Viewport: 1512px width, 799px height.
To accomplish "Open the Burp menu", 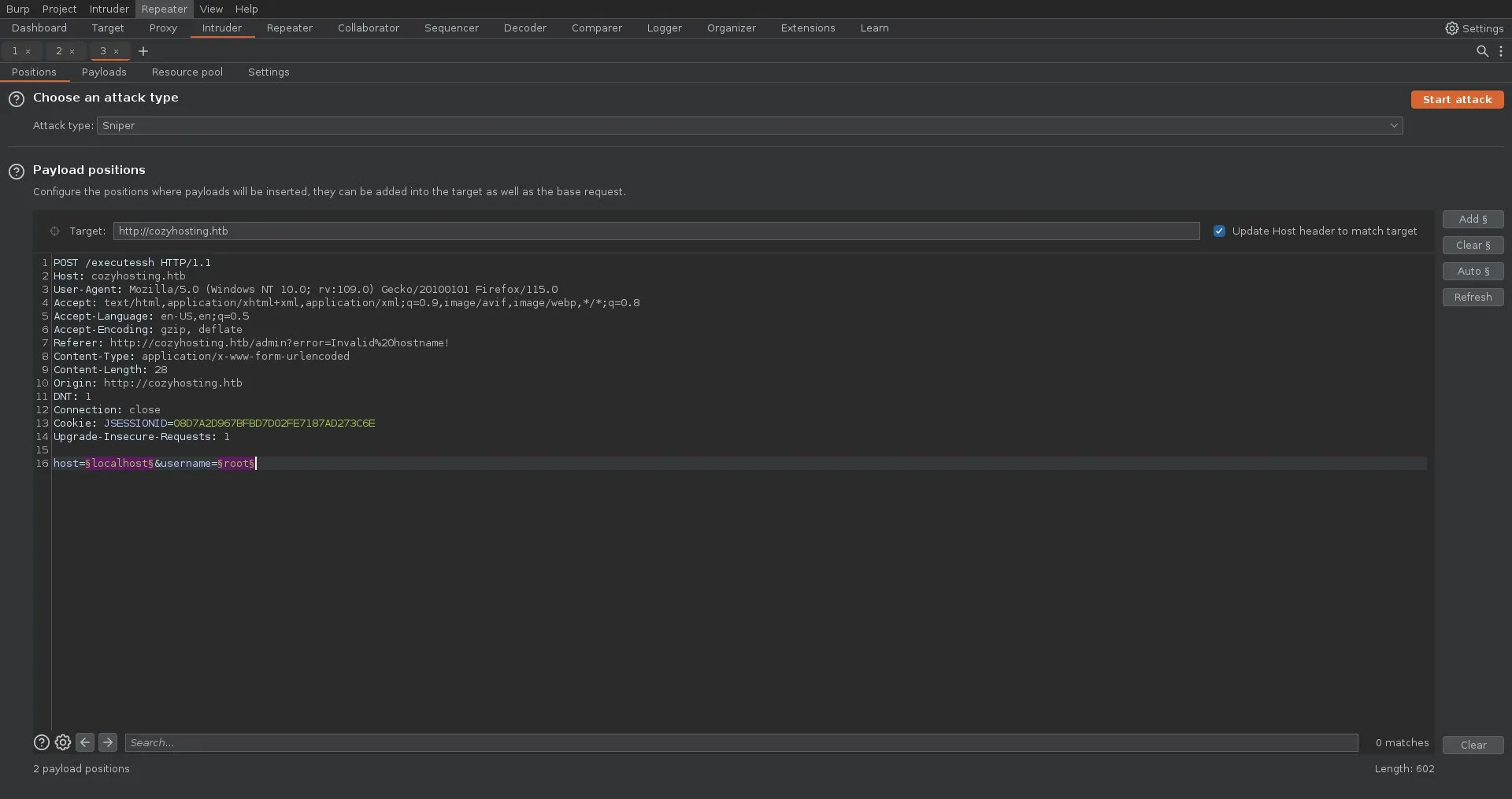I will coord(17,9).
